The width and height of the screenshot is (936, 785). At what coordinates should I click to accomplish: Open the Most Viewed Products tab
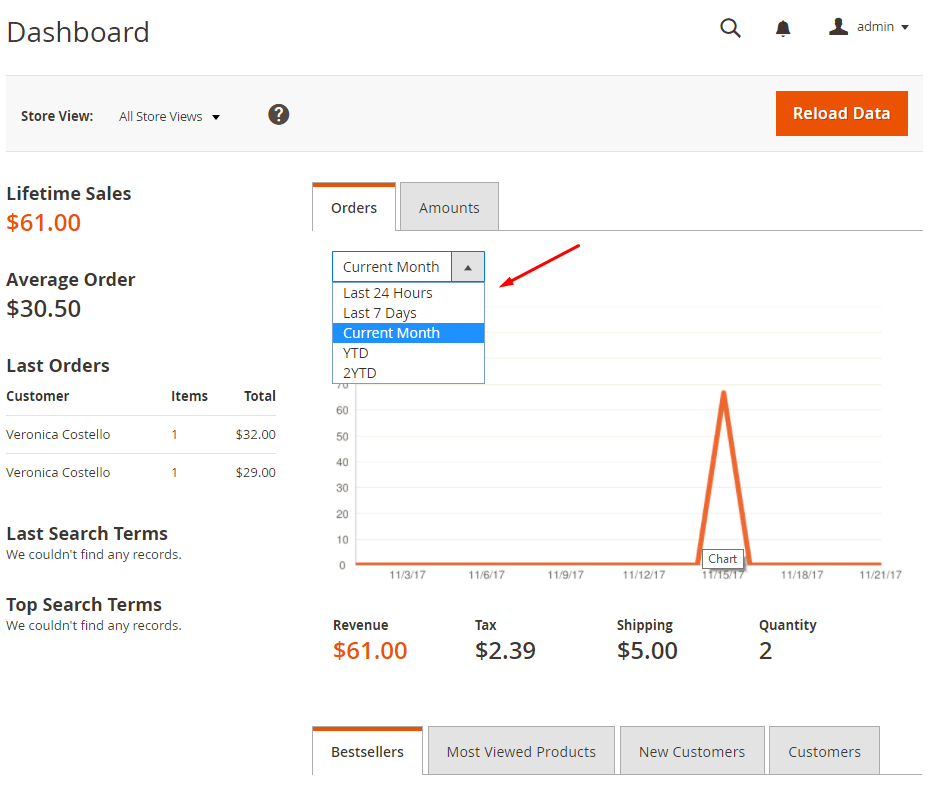521,751
